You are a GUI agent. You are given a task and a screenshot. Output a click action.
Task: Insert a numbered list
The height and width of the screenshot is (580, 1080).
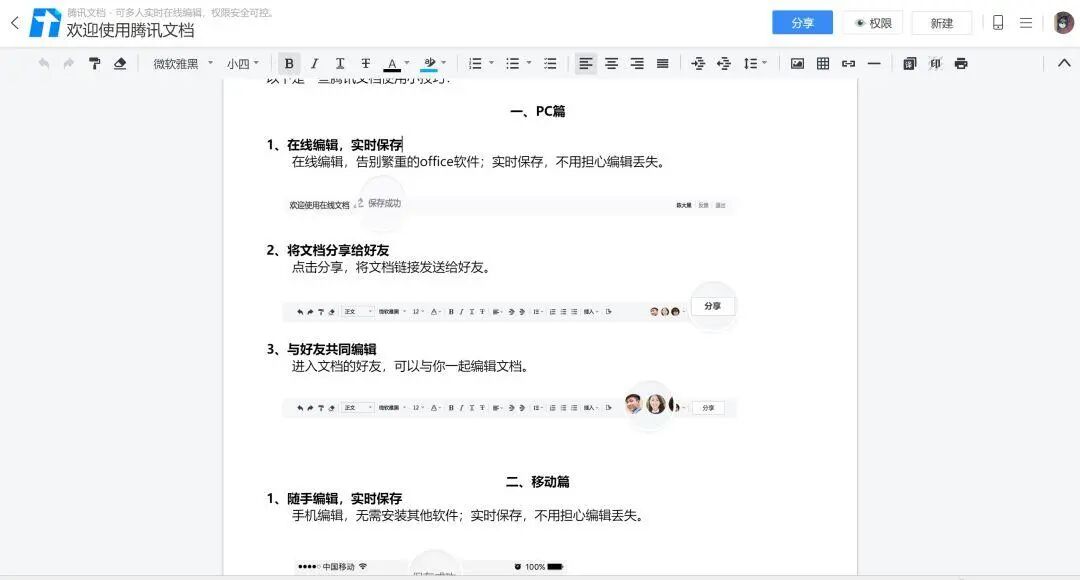pyautogui.click(x=475, y=63)
